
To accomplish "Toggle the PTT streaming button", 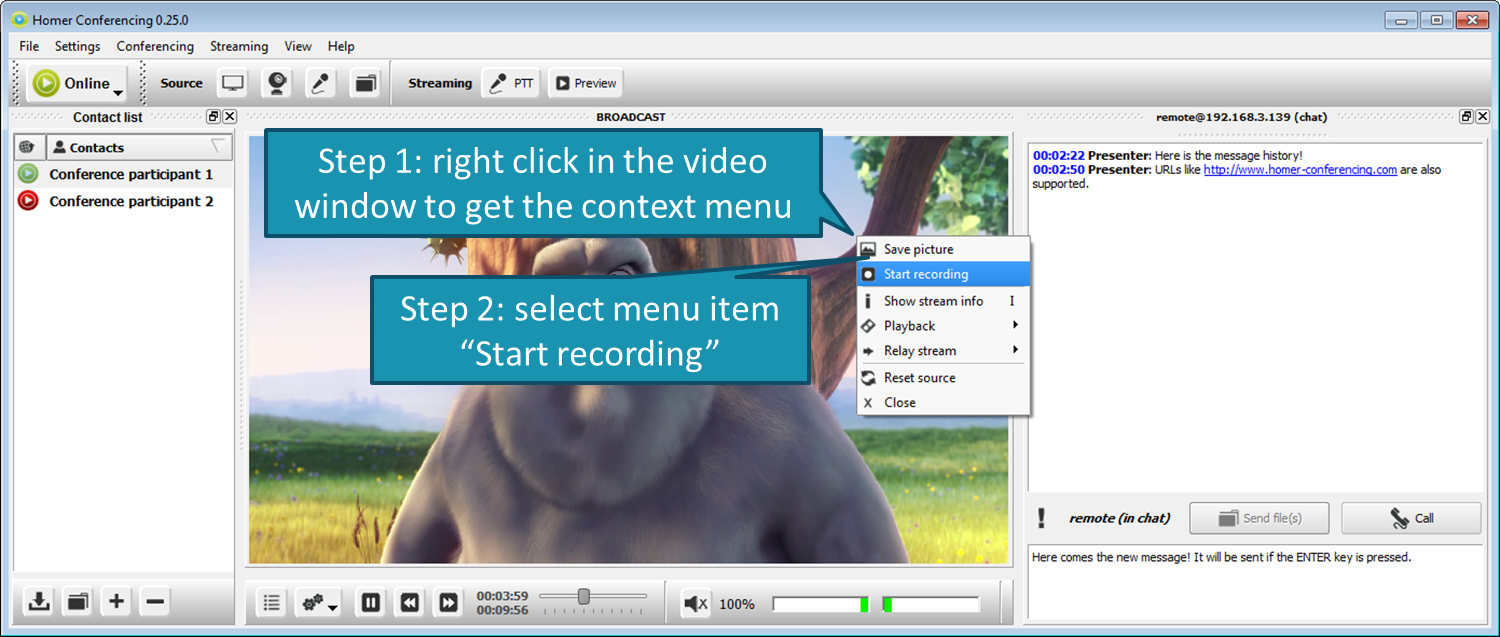I will (511, 84).
